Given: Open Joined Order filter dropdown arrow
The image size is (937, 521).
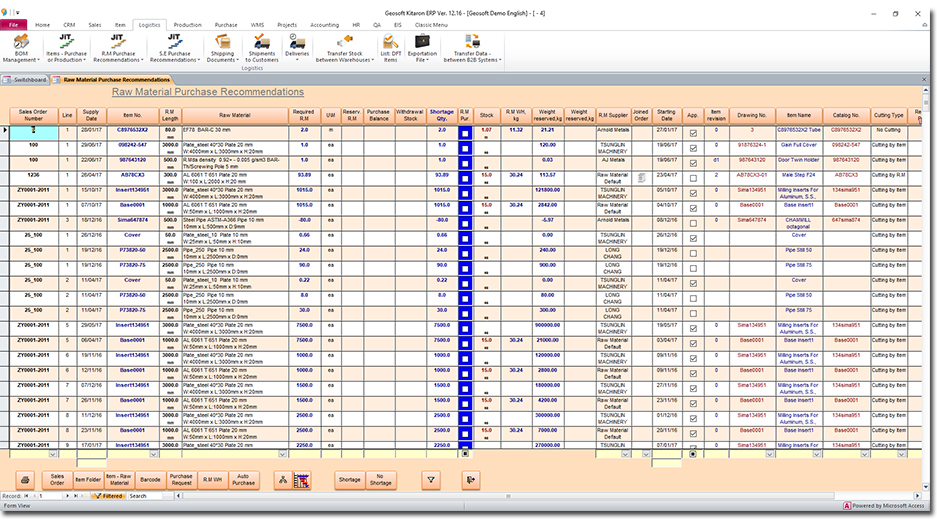Looking at the screenshot, I should point(645,454).
